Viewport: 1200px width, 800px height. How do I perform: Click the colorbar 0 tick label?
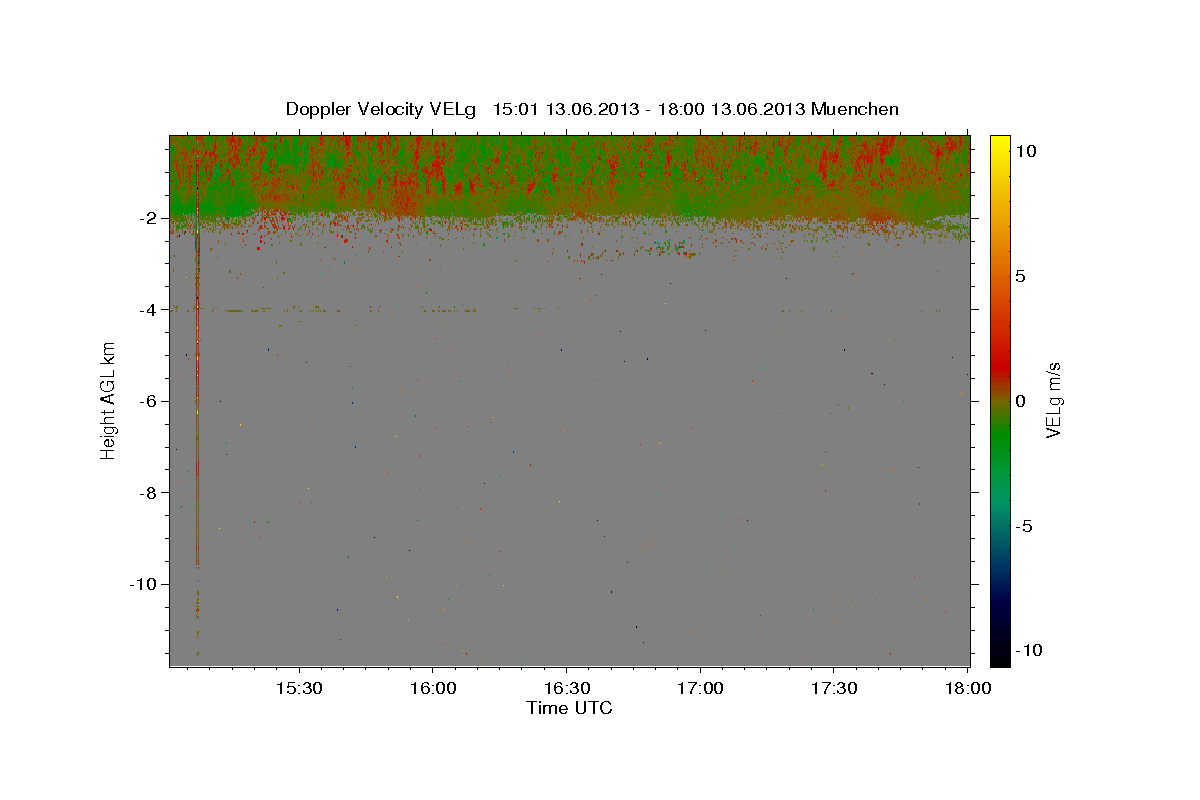click(x=1021, y=401)
